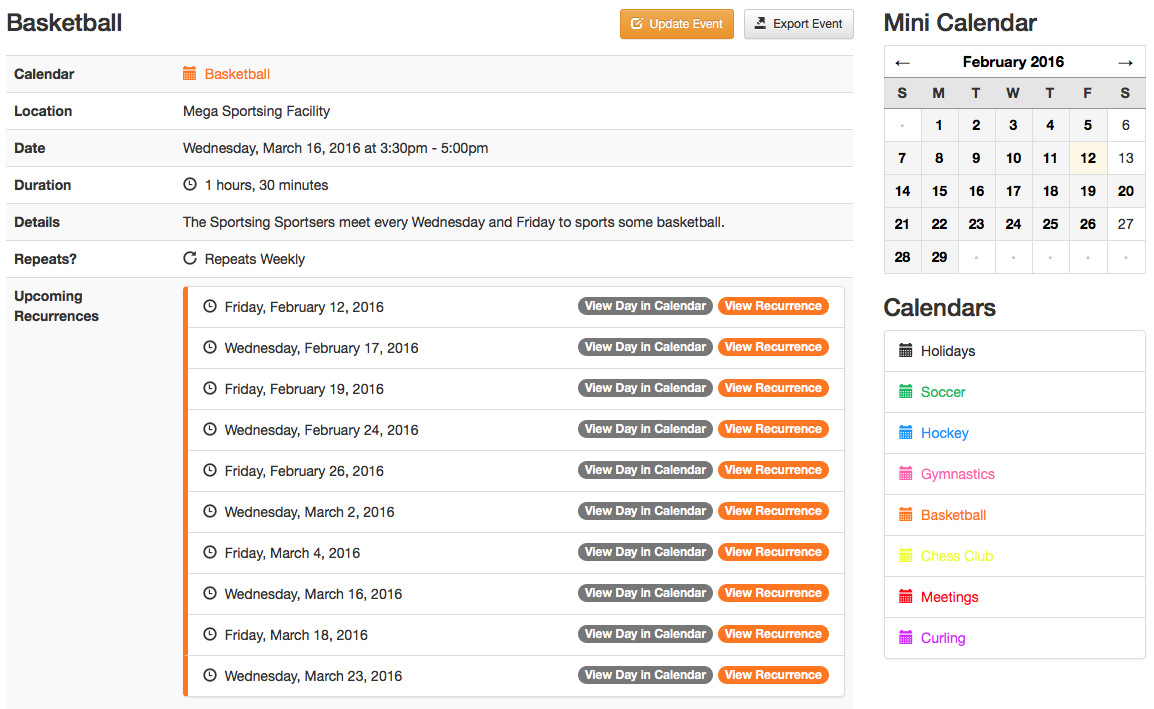
Task: View Day in Calendar for Wednesday, February 17, 2016
Action: tap(645, 347)
